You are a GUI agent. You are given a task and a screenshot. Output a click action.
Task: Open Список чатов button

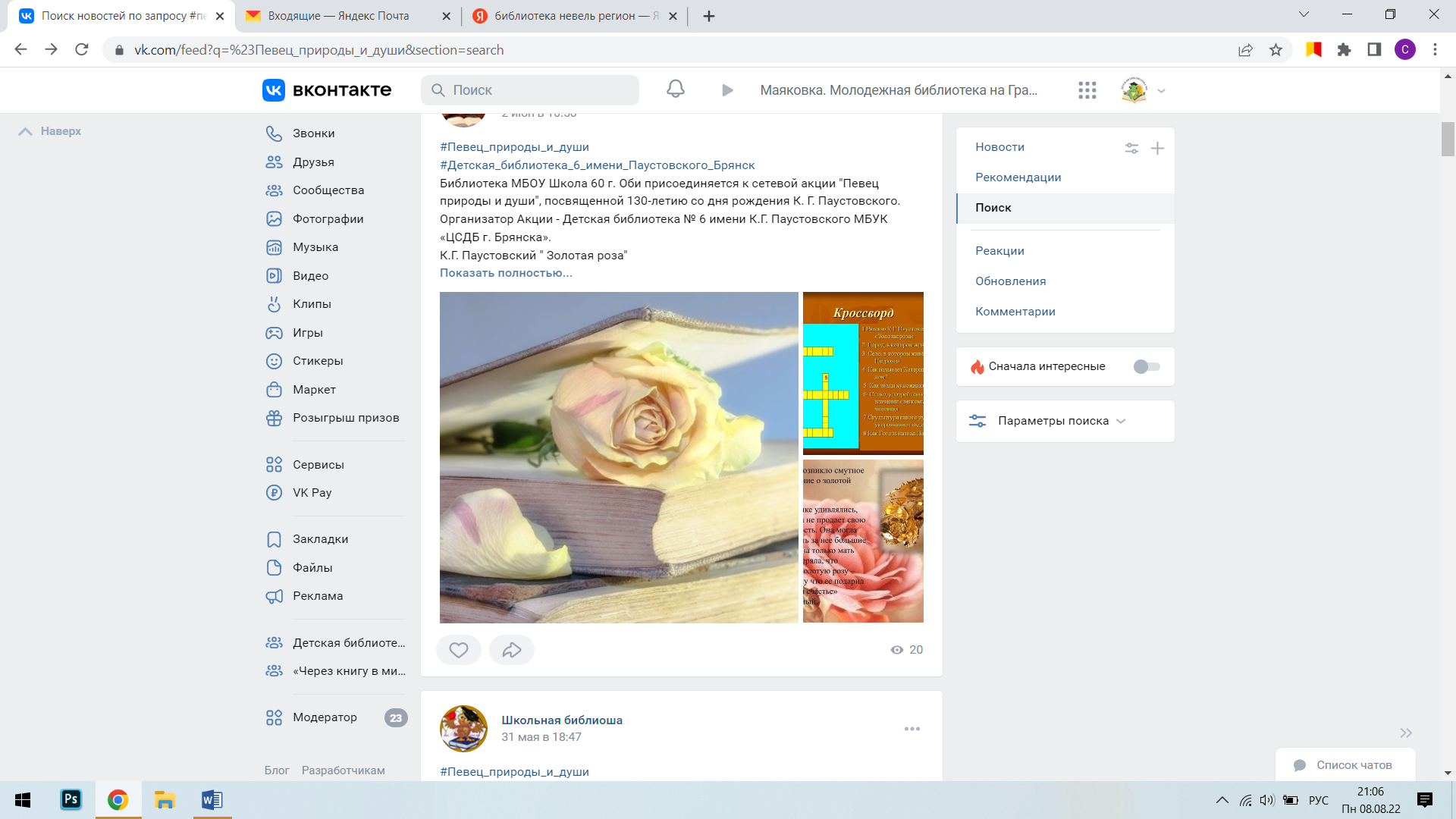pos(1345,765)
